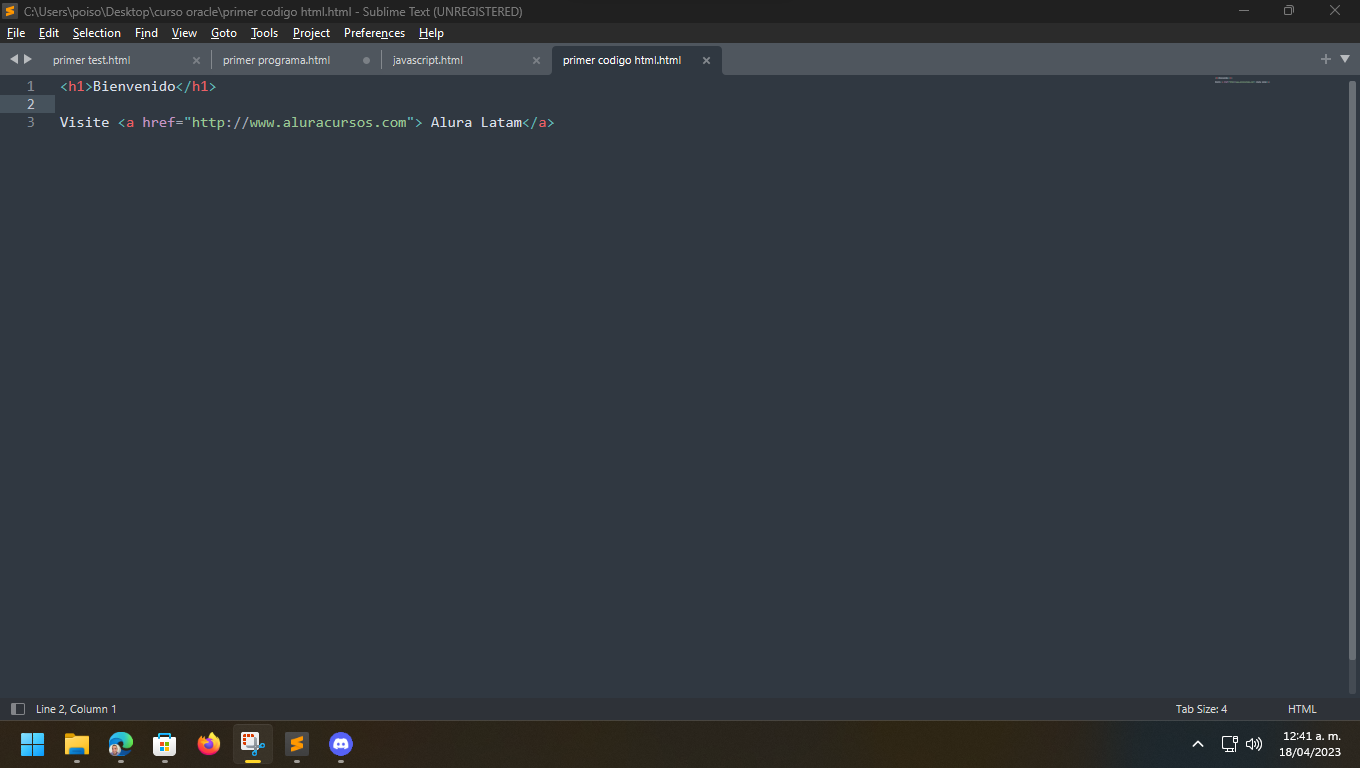The width and height of the screenshot is (1360, 768).
Task: Click line number 3 in gutter
Action: coord(31,122)
